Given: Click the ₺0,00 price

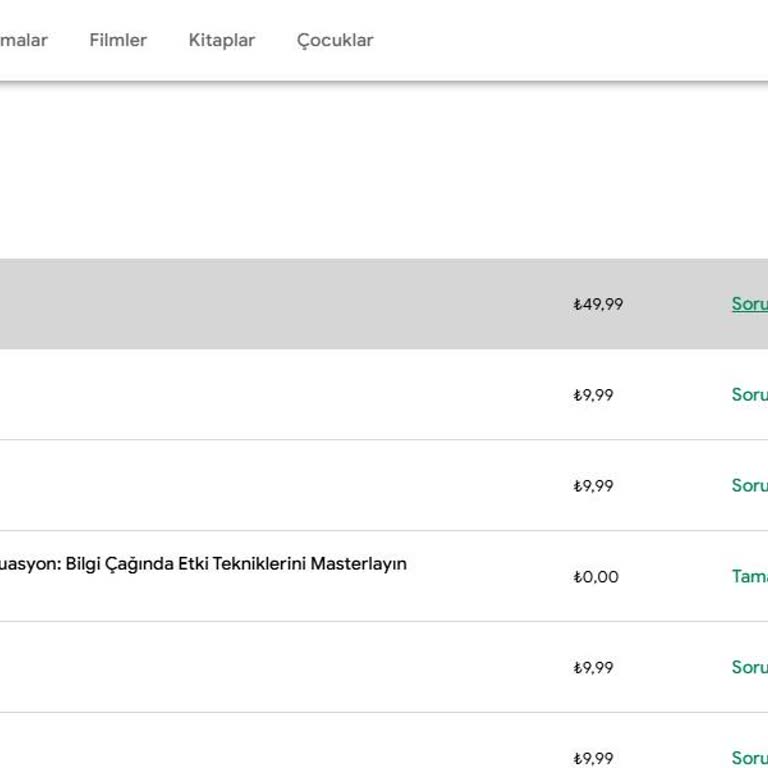Looking at the screenshot, I should pos(596,577).
